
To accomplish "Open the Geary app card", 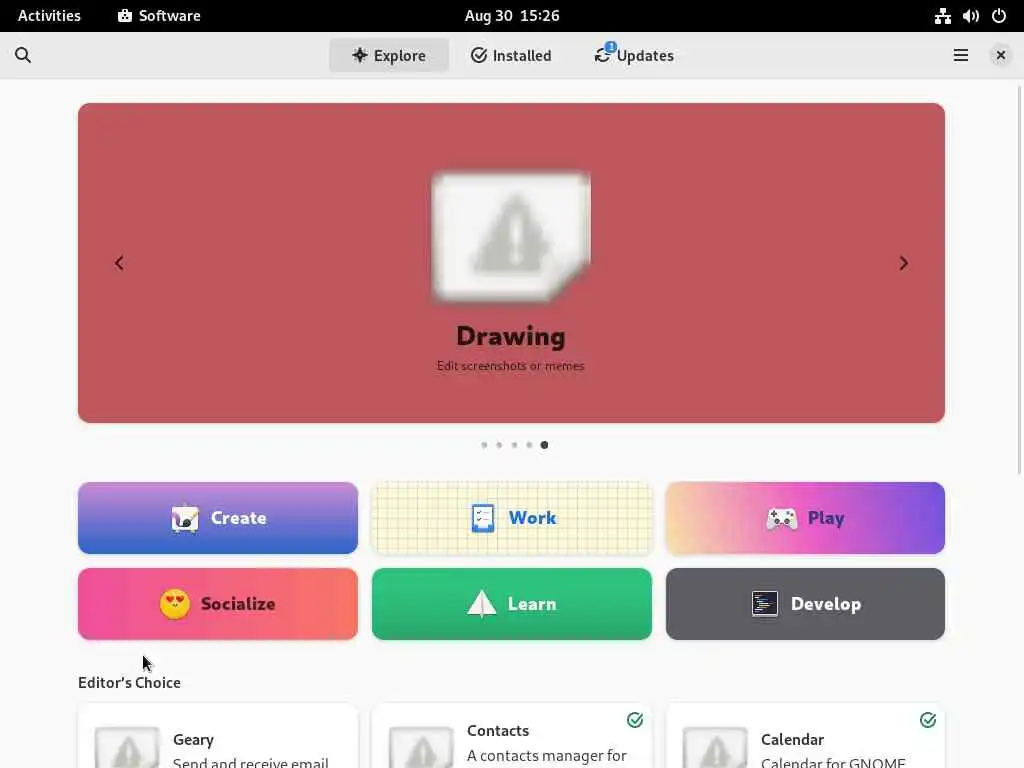I will [217, 736].
